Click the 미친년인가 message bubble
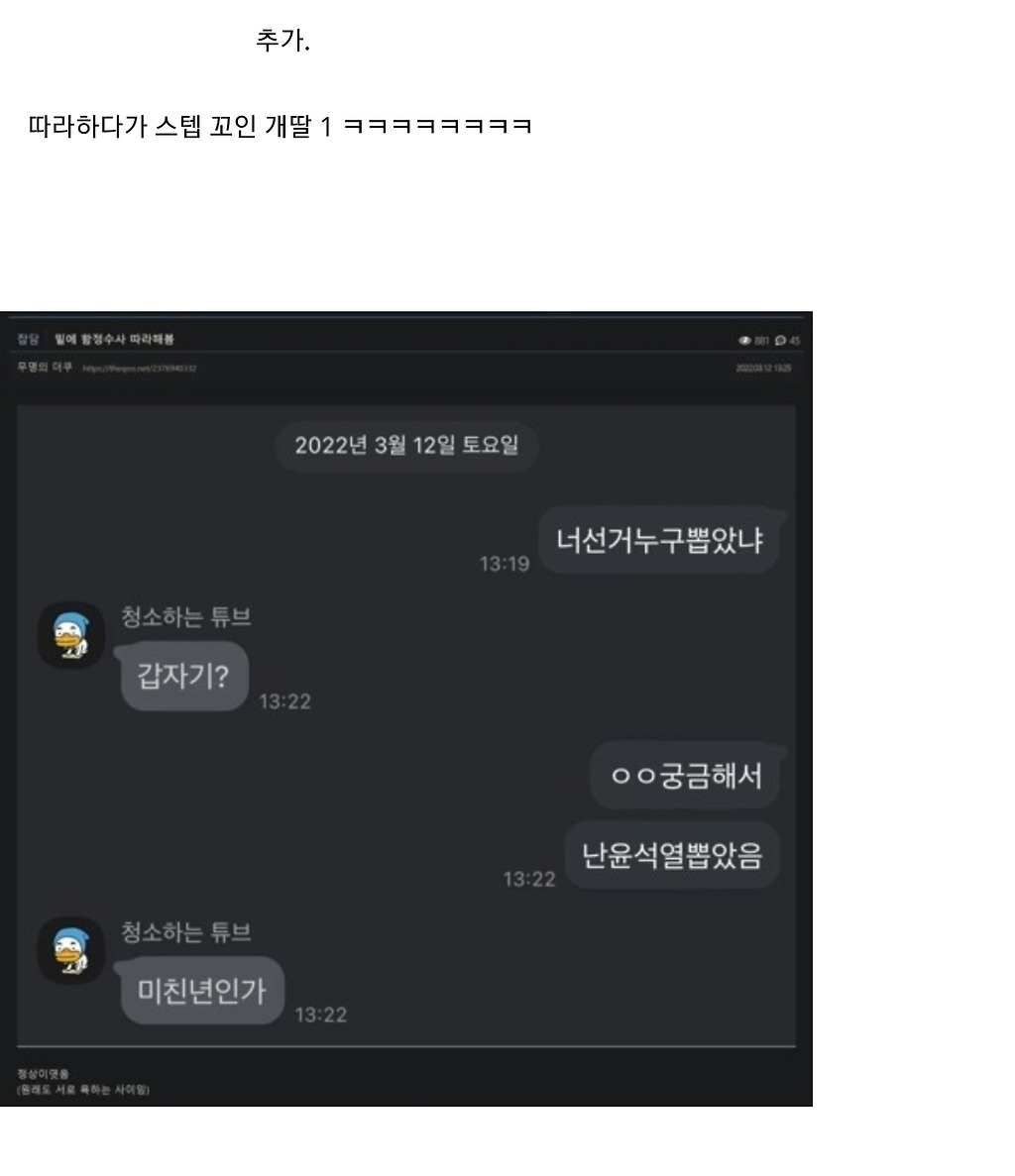 coord(202,991)
